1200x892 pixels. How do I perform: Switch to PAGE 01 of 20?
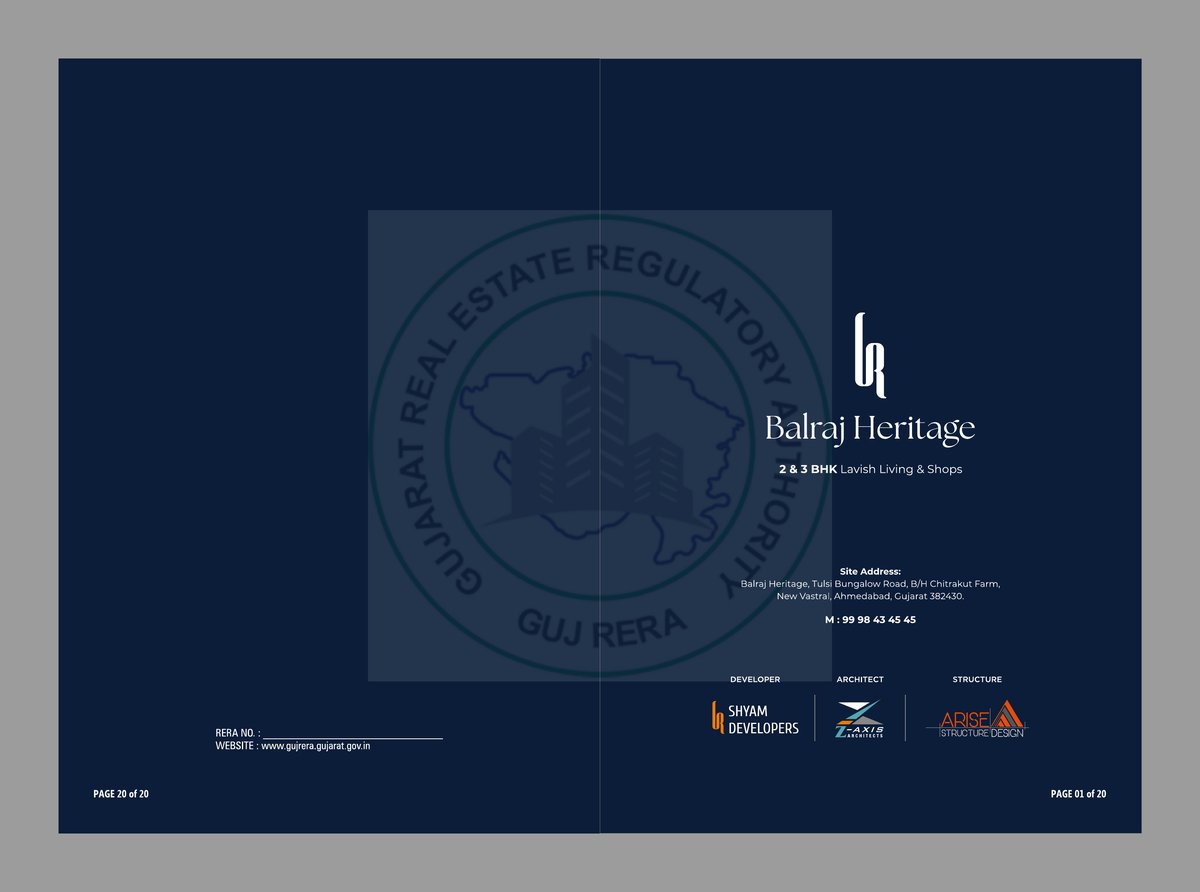pos(1078,793)
